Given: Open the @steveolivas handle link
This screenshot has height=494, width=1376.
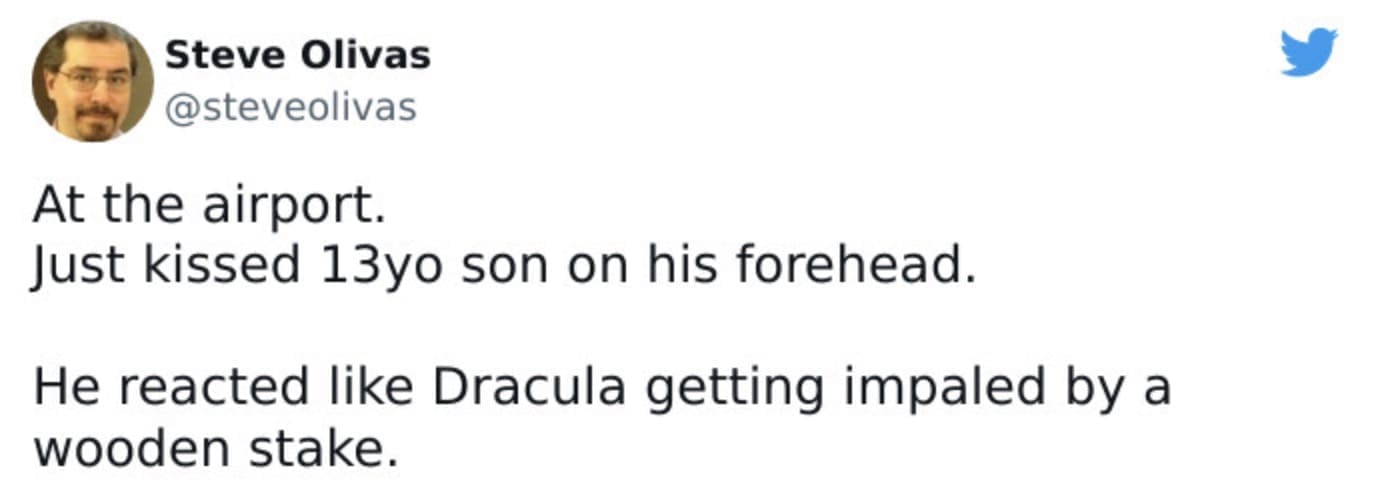Looking at the screenshot, I should [x=289, y=107].
